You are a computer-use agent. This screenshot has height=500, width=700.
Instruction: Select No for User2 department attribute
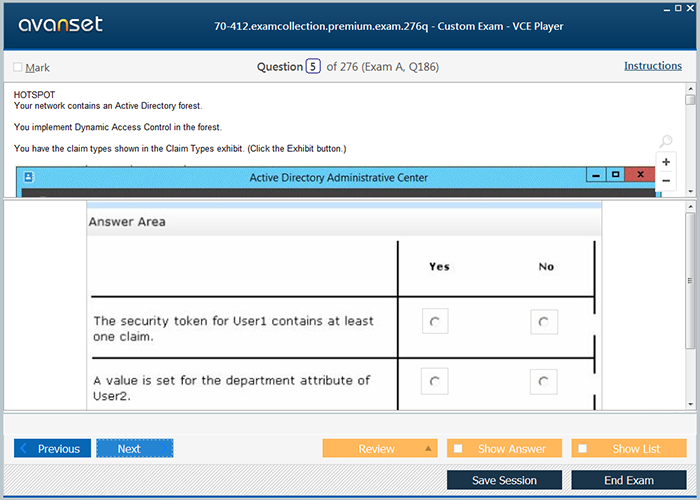(x=543, y=382)
